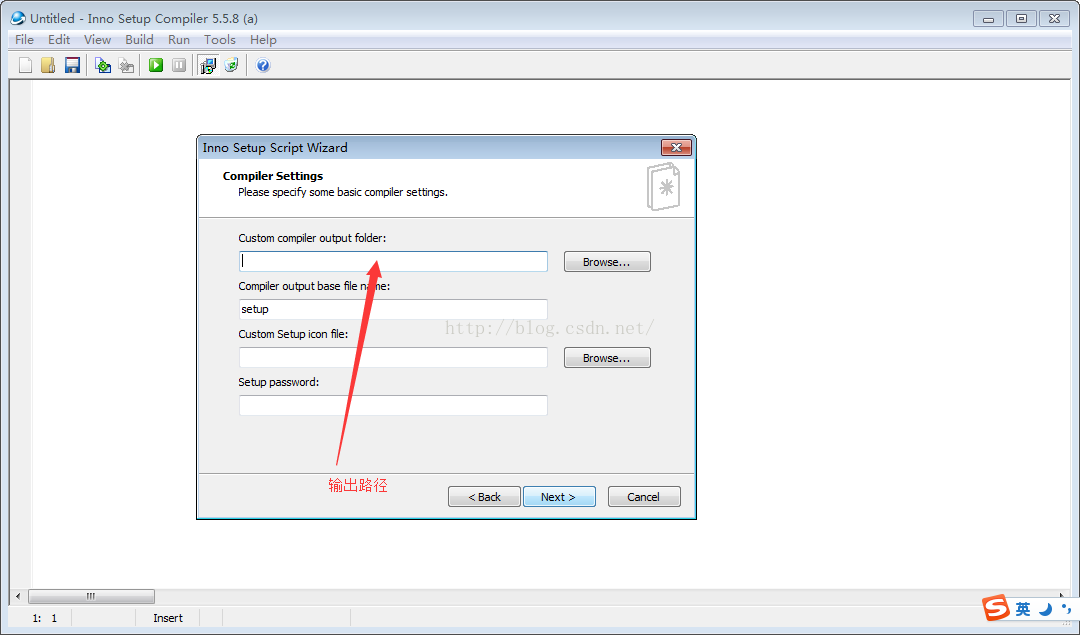The height and width of the screenshot is (635, 1080).
Task: Save the script with floppy disk icon
Action: tap(72, 65)
